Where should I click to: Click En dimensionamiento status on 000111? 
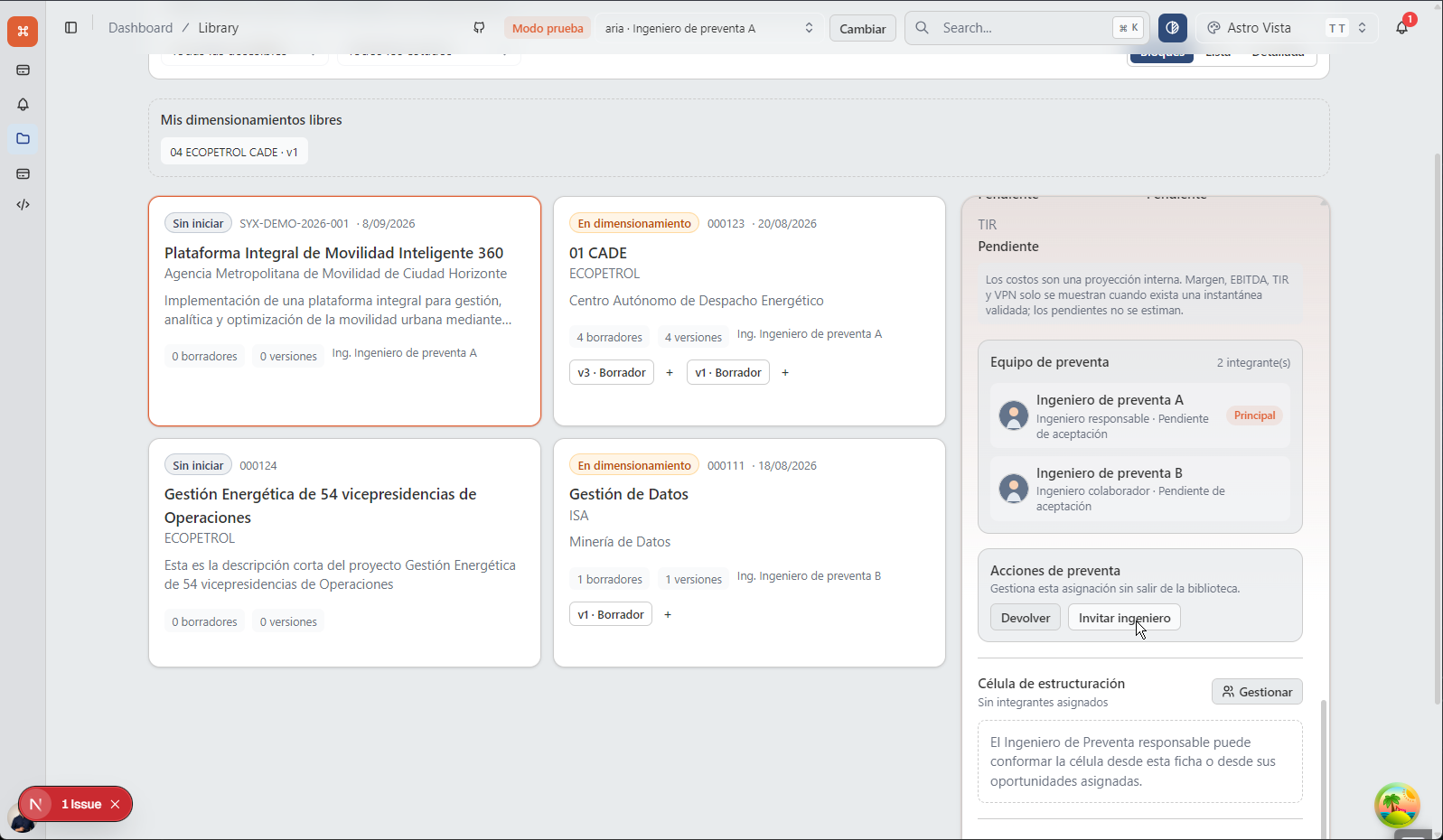coord(634,465)
